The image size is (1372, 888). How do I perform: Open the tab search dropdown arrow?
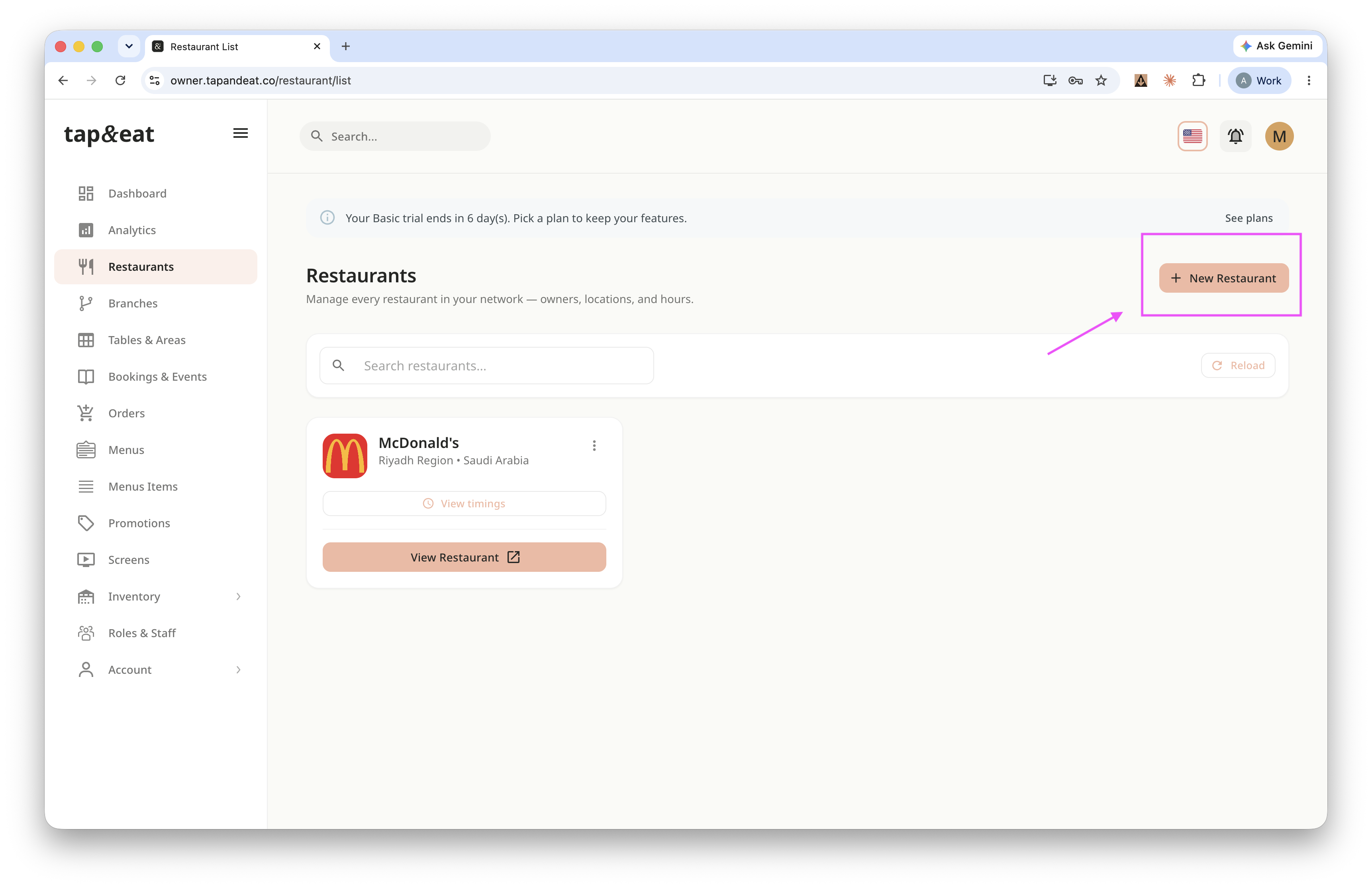pos(129,46)
